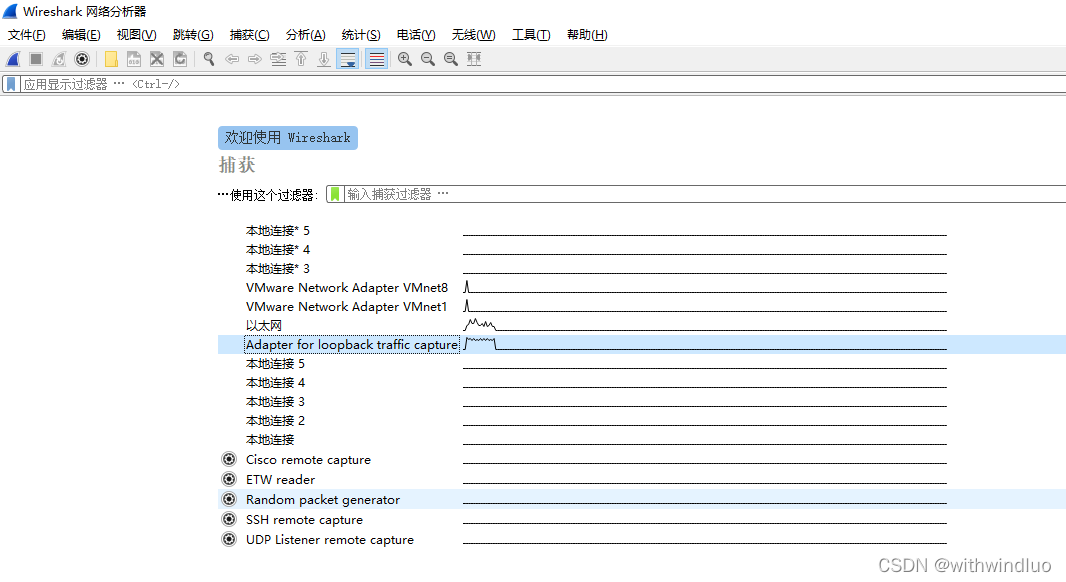Open the 帮助(H) menu

pos(587,35)
